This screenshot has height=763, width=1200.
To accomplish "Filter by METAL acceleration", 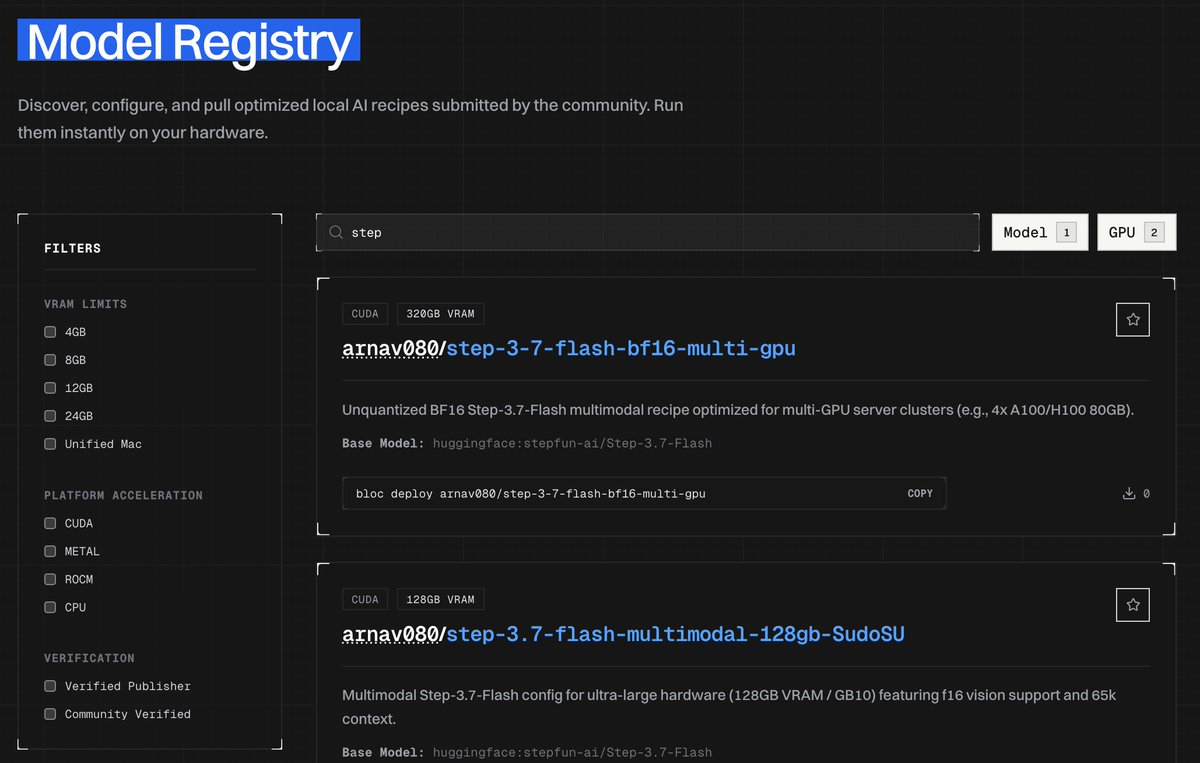I will click(x=50, y=551).
